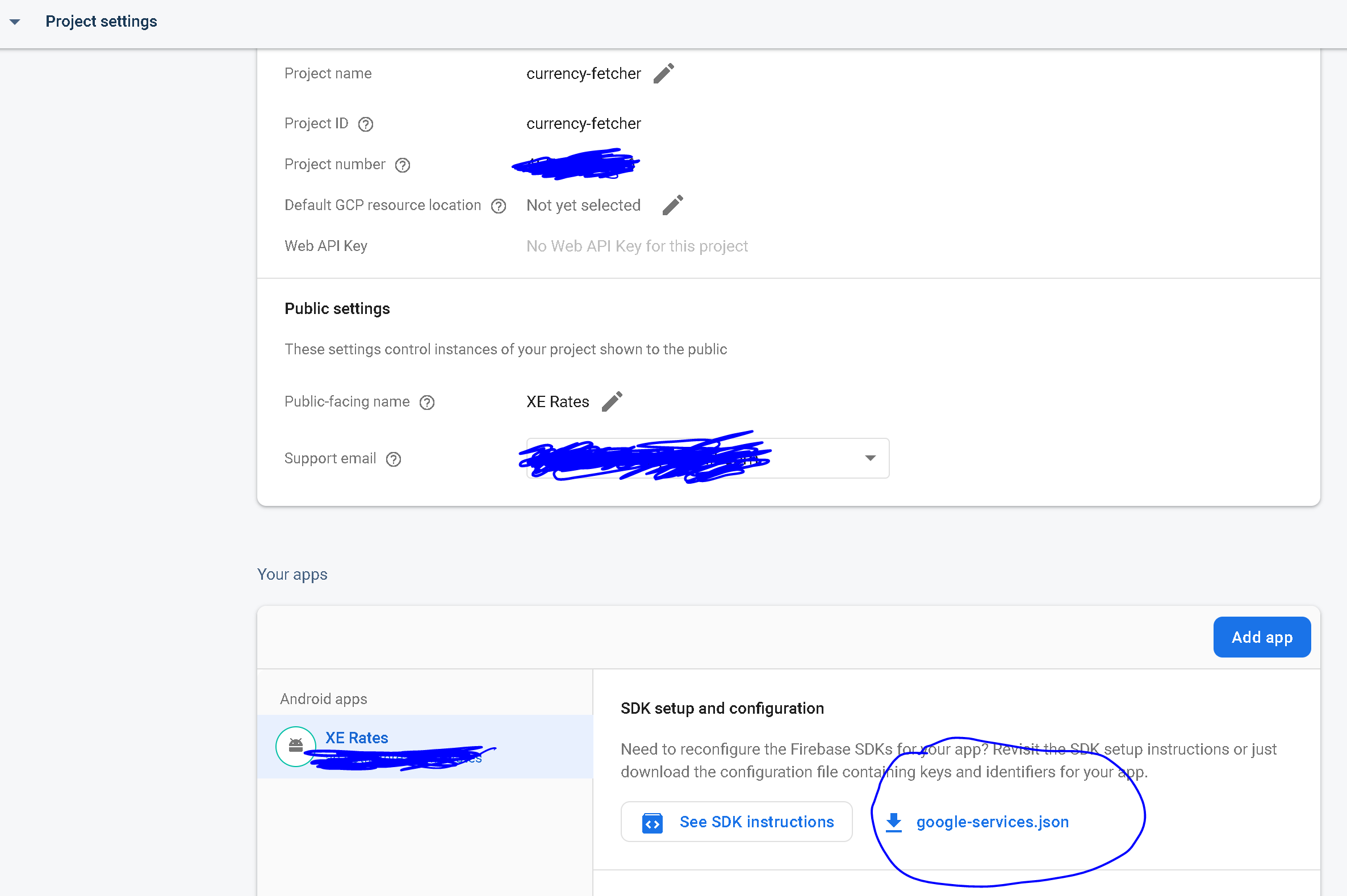Open help for Default GCP resource location
1347x896 pixels.
tap(499, 206)
